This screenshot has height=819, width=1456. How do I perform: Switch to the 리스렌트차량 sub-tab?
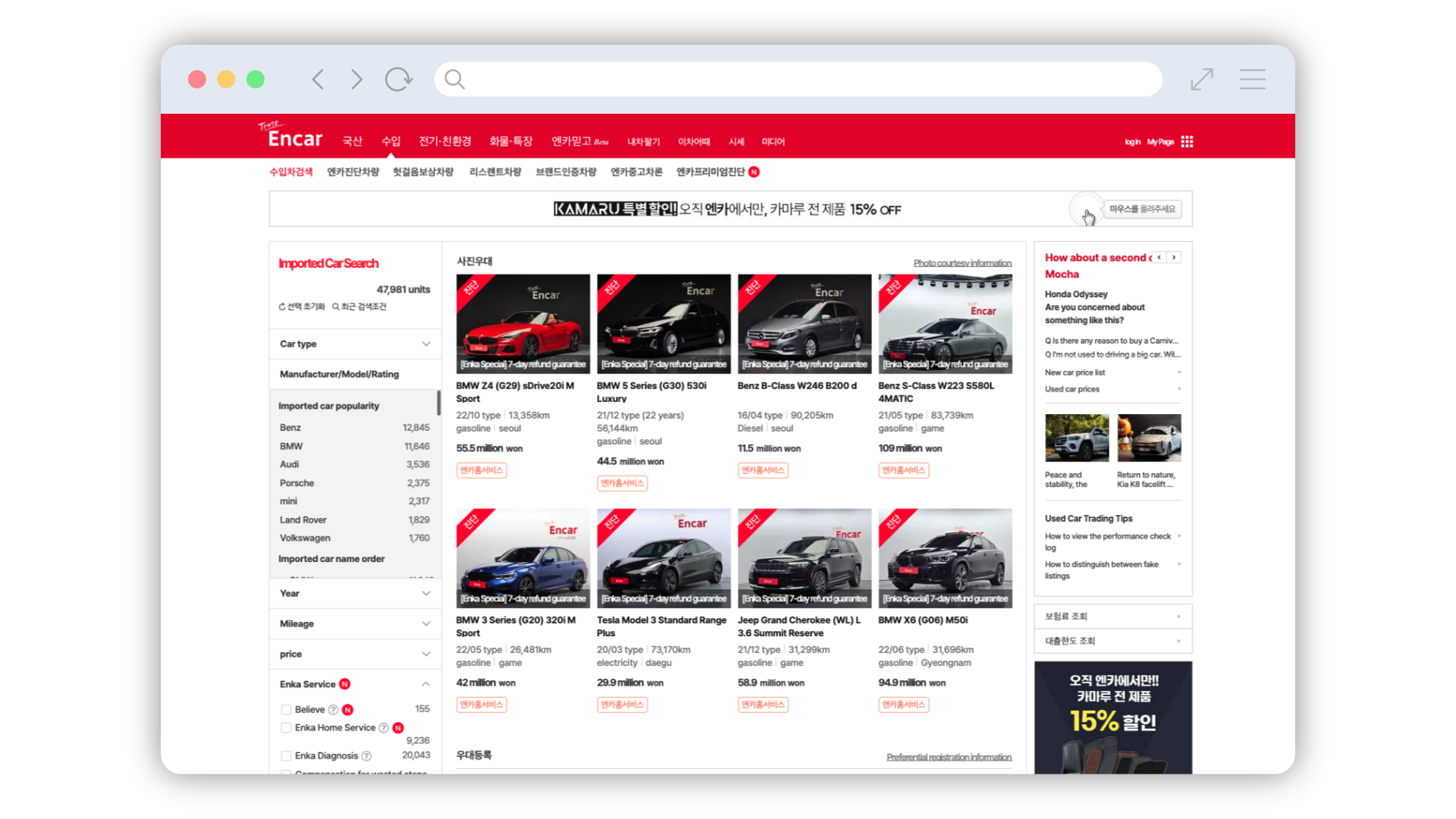click(x=495, y=172)
